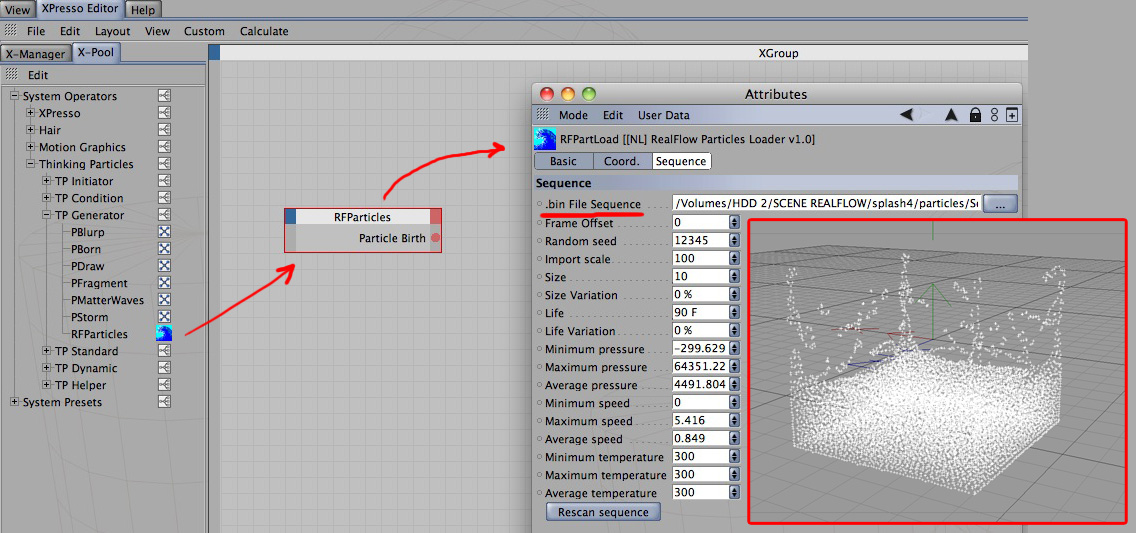Click the Motion Graphics group icon
Image resolution: width=1136 pixels, height=533 pixels.
click(x=164, y=147)
